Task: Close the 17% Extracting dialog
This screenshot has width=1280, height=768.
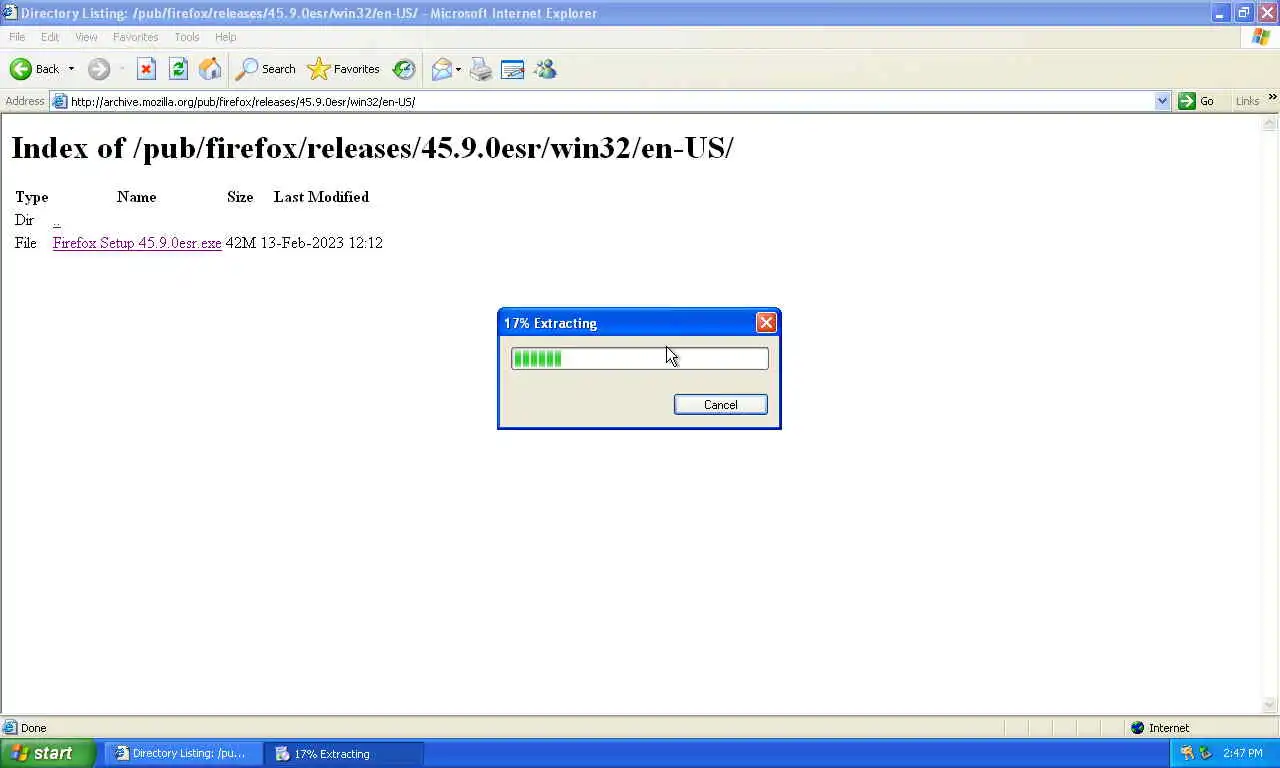Action: (766, 322)
